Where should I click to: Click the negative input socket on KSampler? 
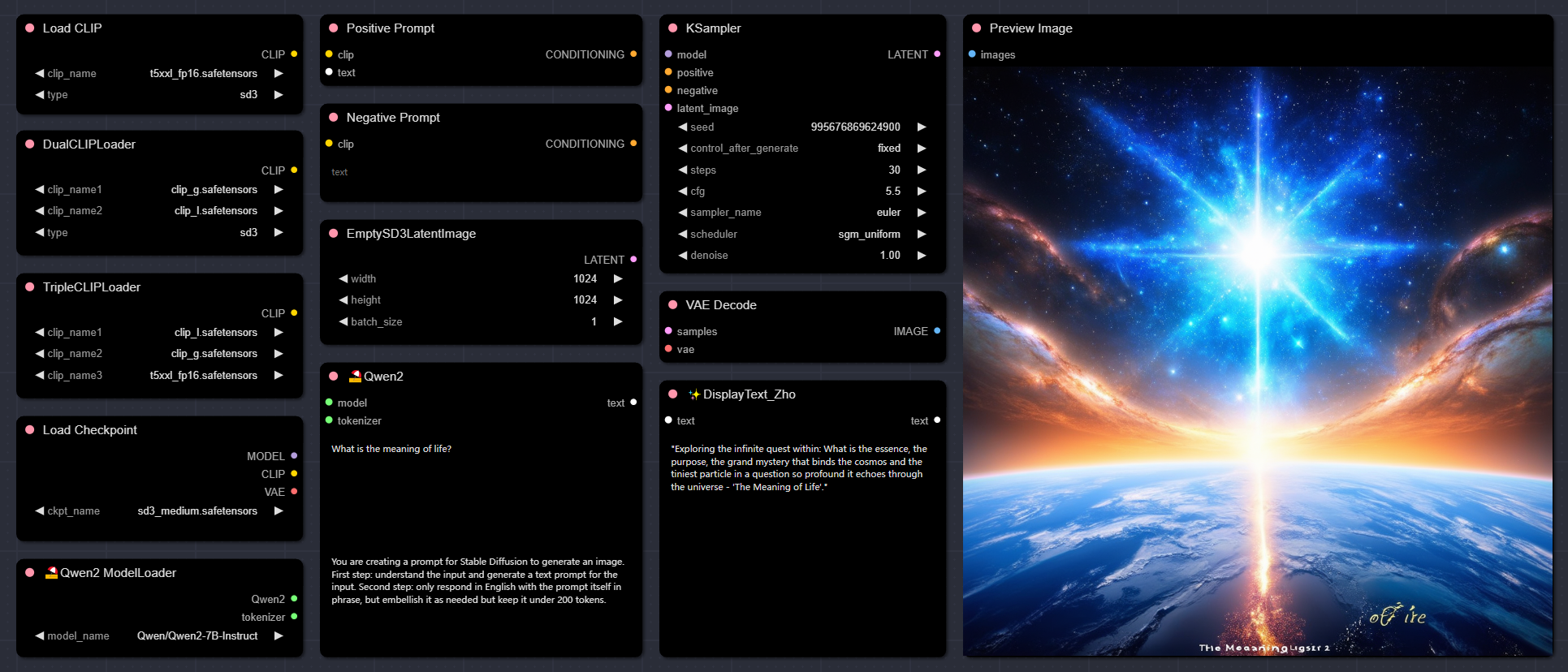668,90
